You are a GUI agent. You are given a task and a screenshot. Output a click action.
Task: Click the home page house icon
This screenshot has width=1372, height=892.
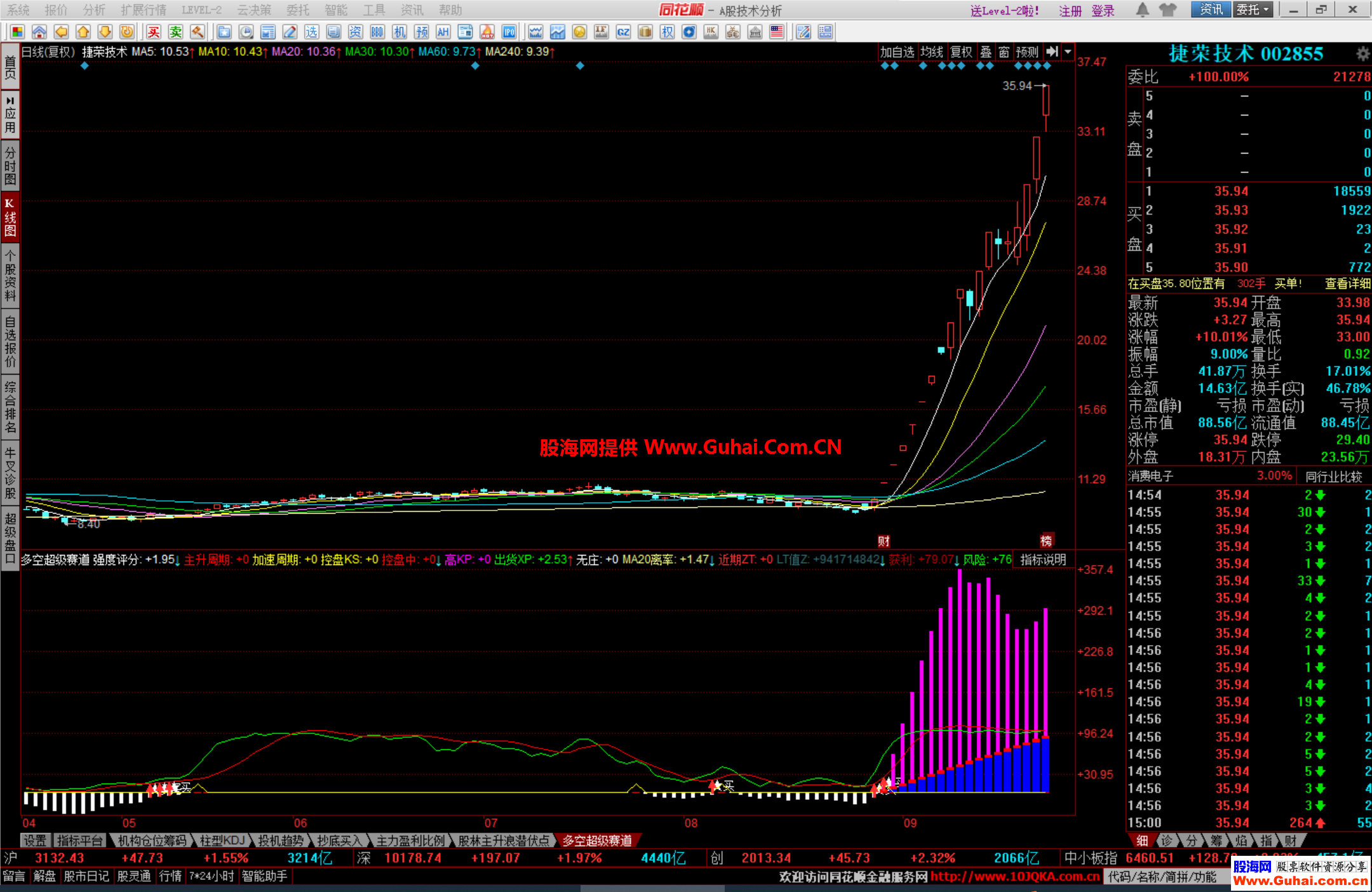[x=39, y=32]
